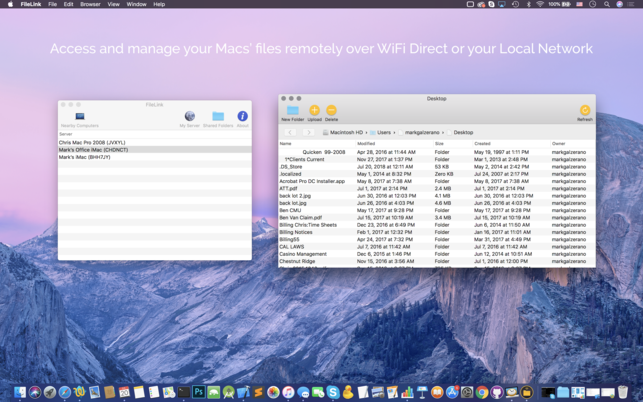
Task: Open Nearby Computers in FileLink
Action: (x=80, y=118)
